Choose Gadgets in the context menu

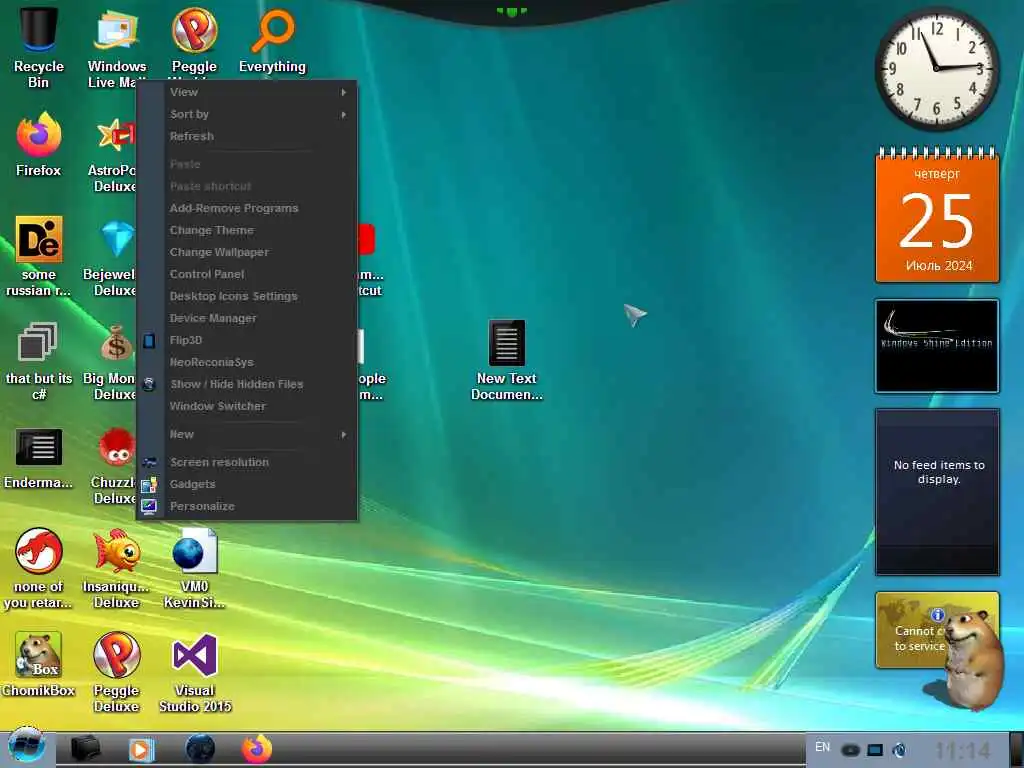tap(248, 484)
